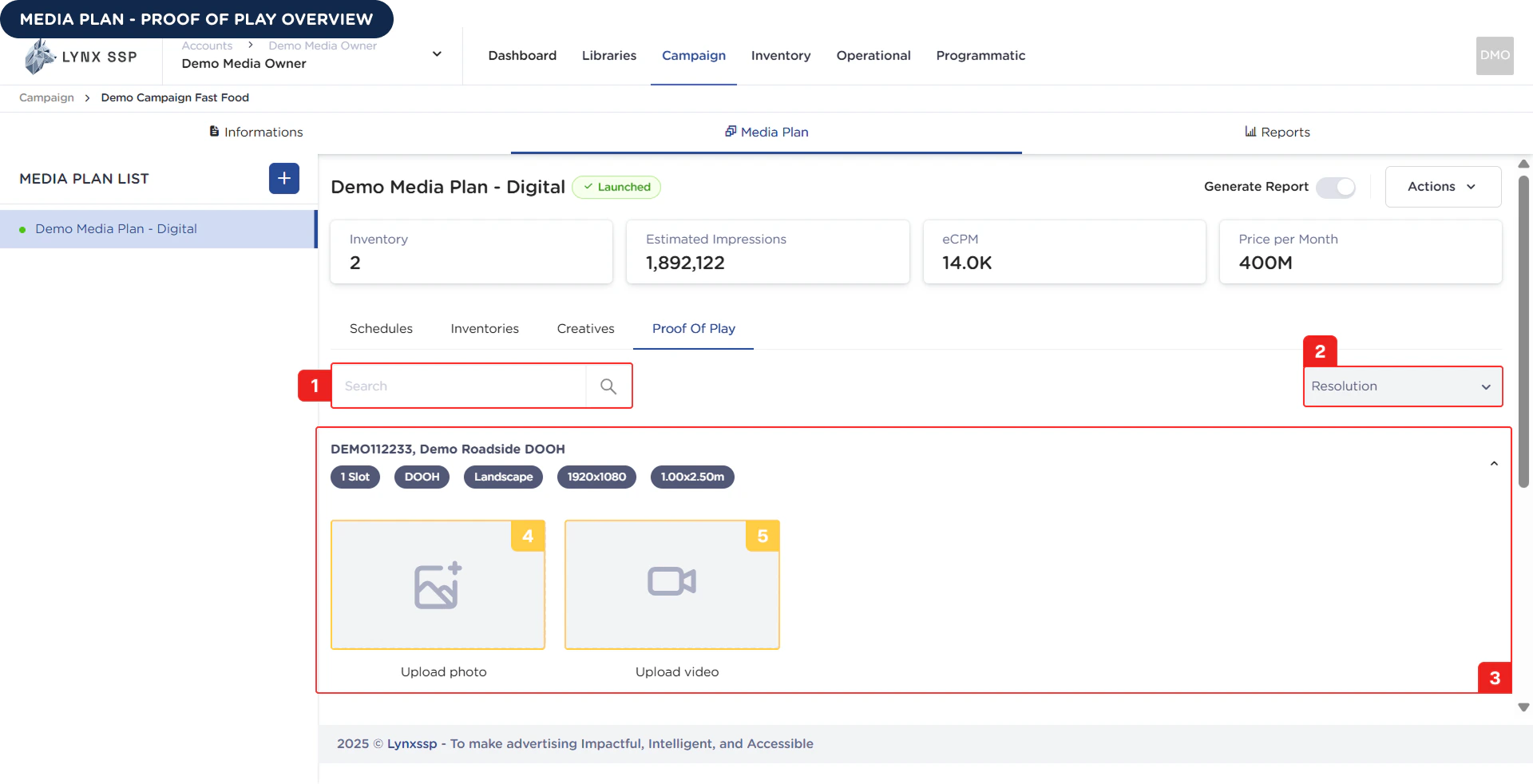Click the Lynx SSP logo

[x=81, y=57]
